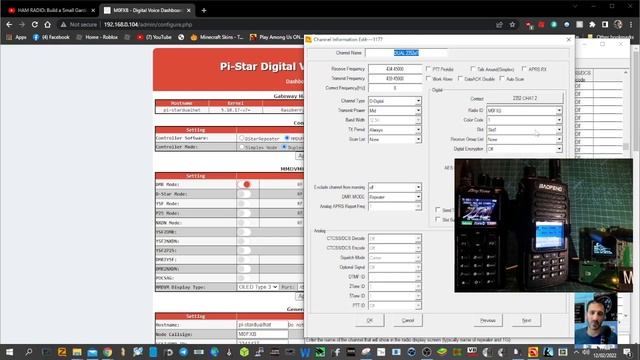Tick the APRS RX checkbox
640x360 pixels.
524,69
